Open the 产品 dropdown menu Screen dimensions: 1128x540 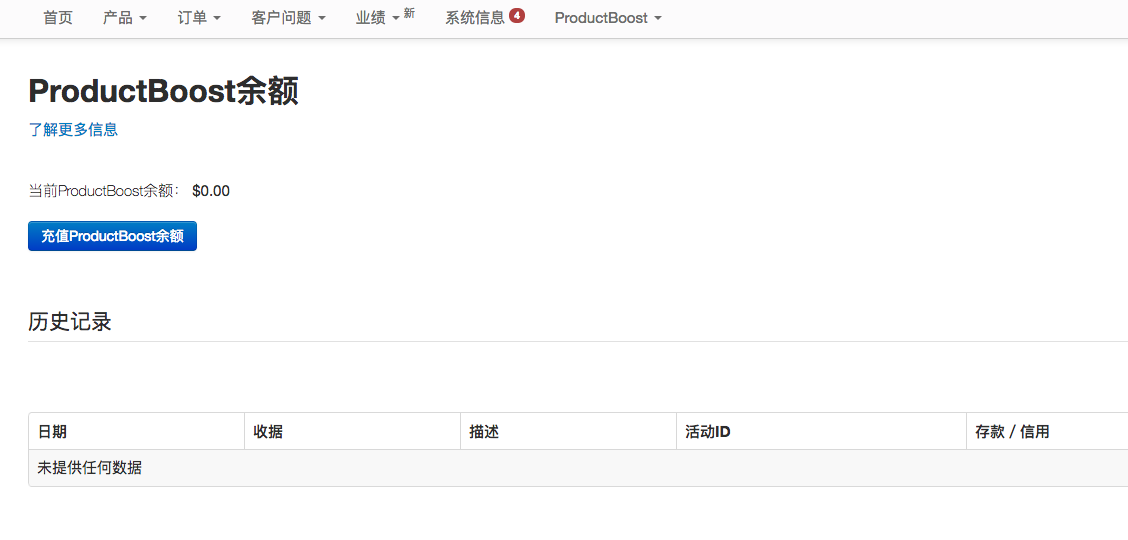click(x=125, y=18)
